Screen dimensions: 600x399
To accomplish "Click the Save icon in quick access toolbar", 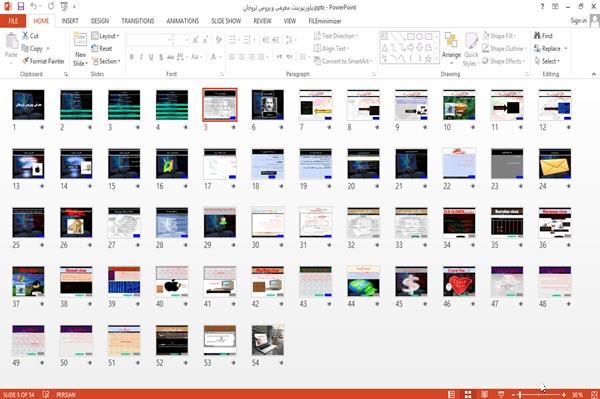I will [x=21, y=7].
